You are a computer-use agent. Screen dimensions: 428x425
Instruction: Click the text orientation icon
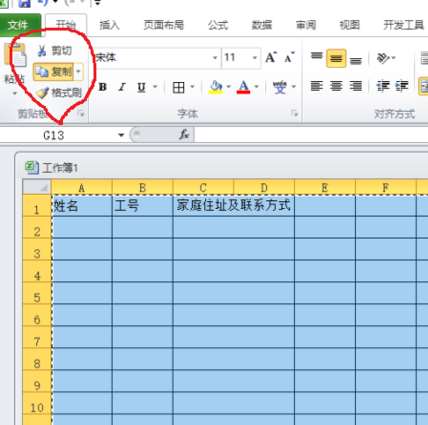tap(383, 58)
